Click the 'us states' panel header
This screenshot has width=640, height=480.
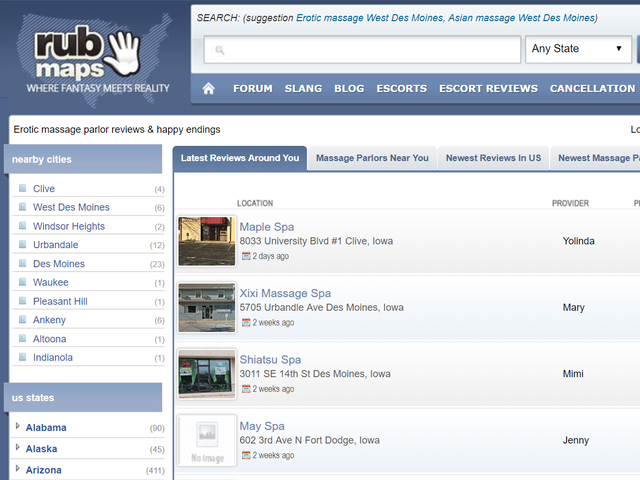(x=83, y=398)
